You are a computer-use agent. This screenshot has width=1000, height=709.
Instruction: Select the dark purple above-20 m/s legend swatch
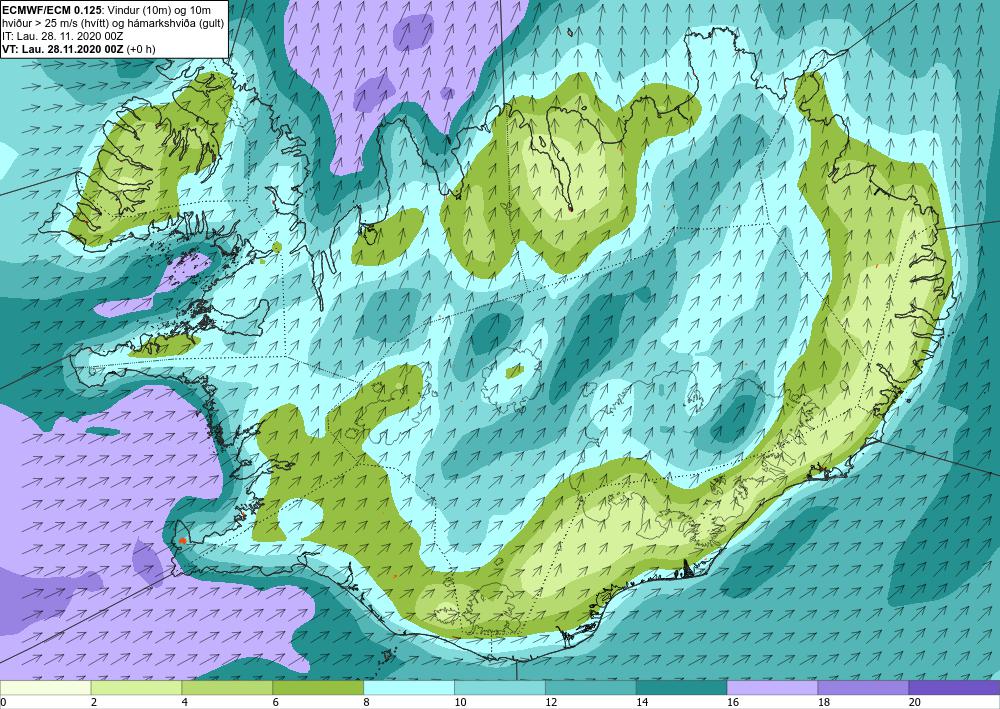(954, 688)
